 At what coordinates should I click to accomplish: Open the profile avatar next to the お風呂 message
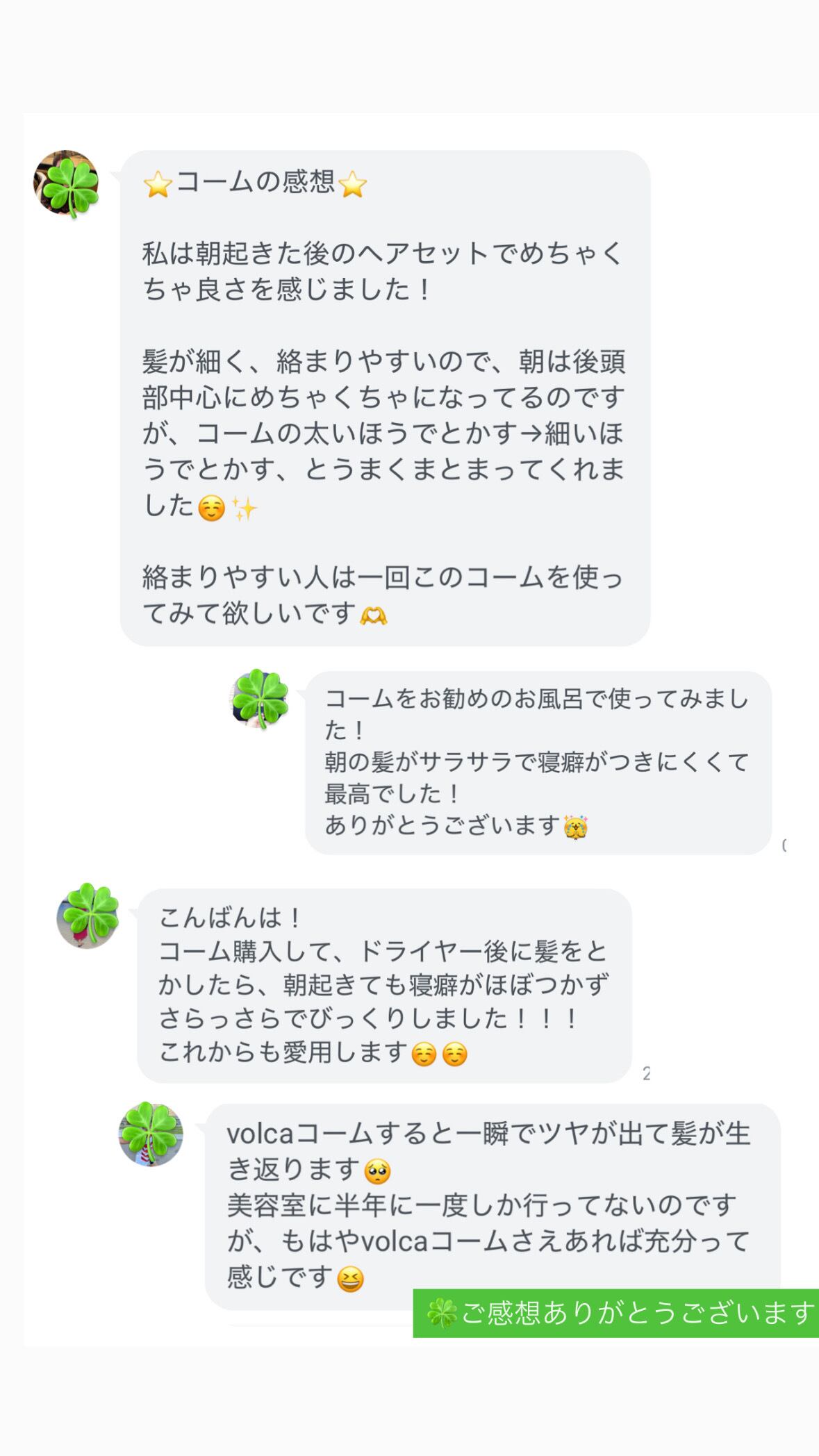click(259, 700)
